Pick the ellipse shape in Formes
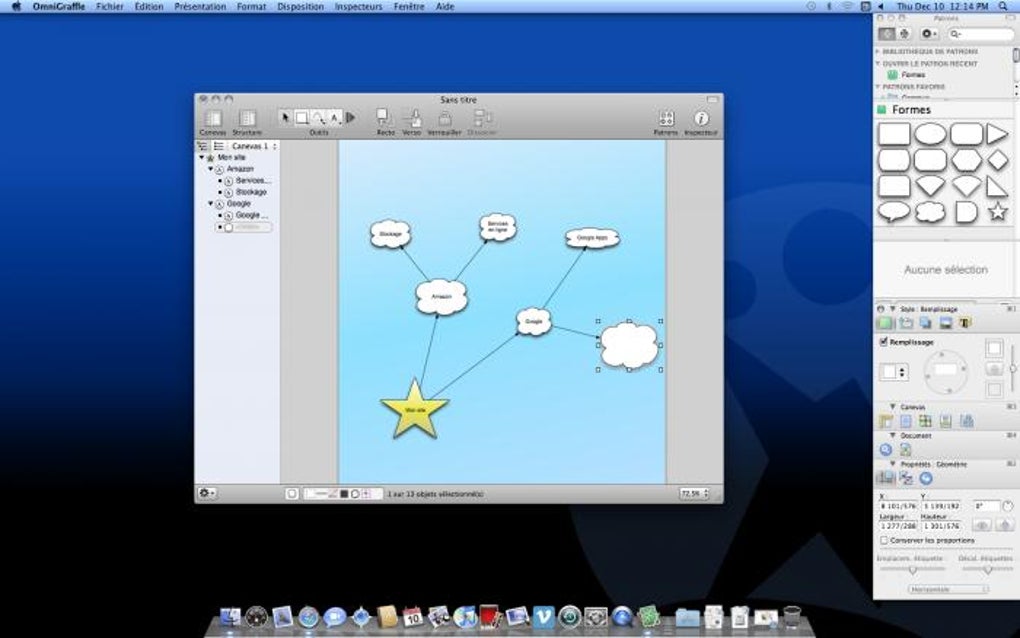The height and width of the screenshot is (638, 1020). tap(930, 134)
